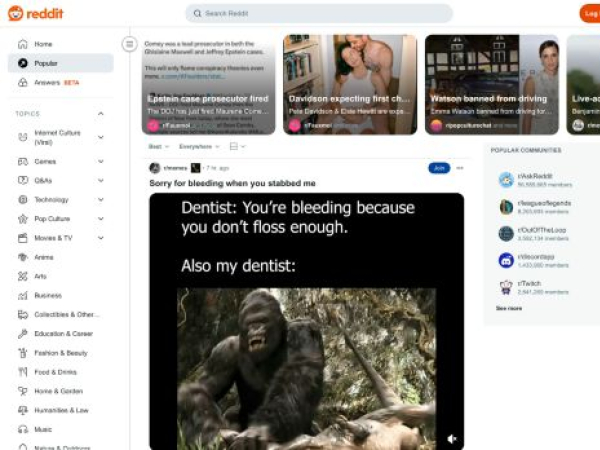This screenshot has height=450, width=600.
Task: Open the Everywhere location dropdown
Action: click(199, 147)
